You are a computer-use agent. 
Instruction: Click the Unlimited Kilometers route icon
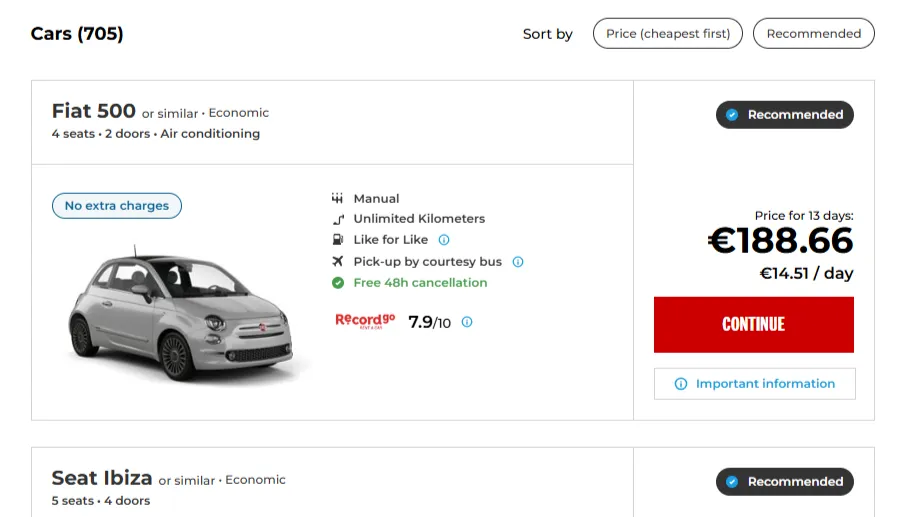coord(338,219)
